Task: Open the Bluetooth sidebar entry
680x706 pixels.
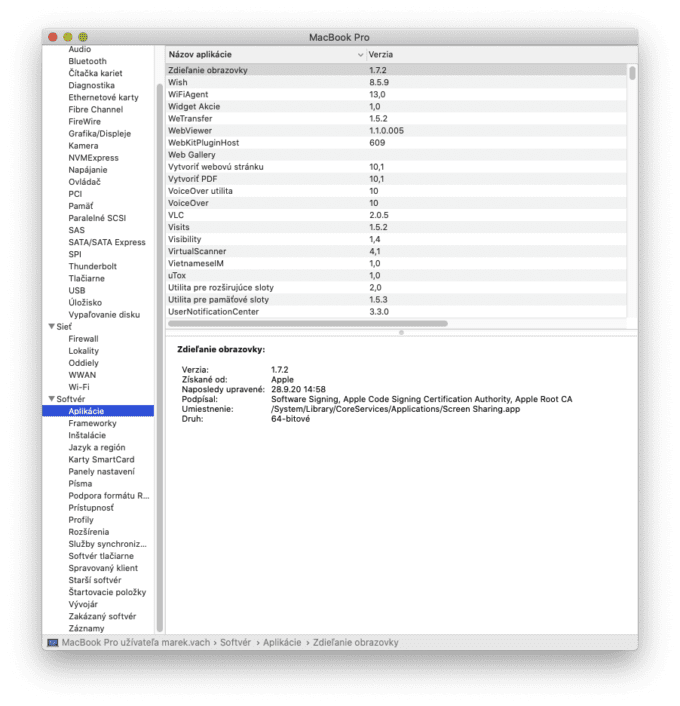Action: (87, 61)
